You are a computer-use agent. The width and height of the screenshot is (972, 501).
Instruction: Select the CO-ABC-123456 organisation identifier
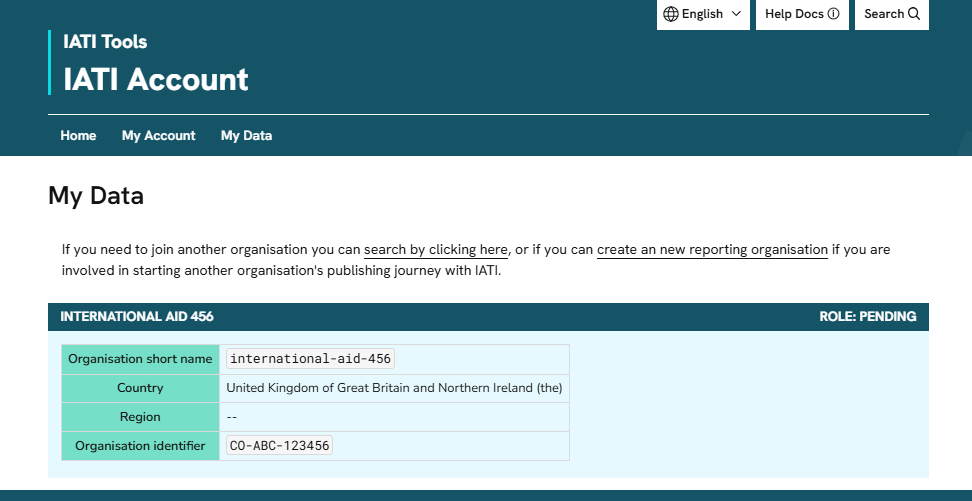(x=280, y=446)
